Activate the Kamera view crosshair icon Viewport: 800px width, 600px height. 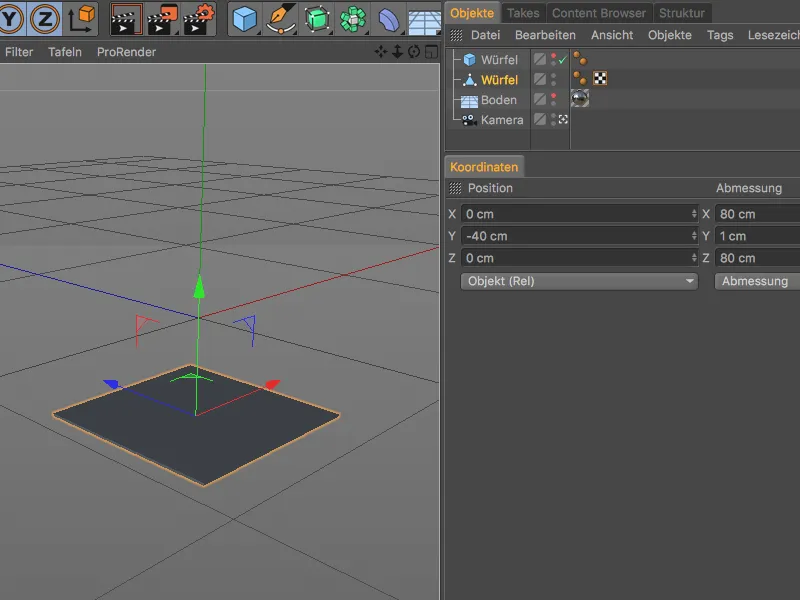(x=563, y=119)
